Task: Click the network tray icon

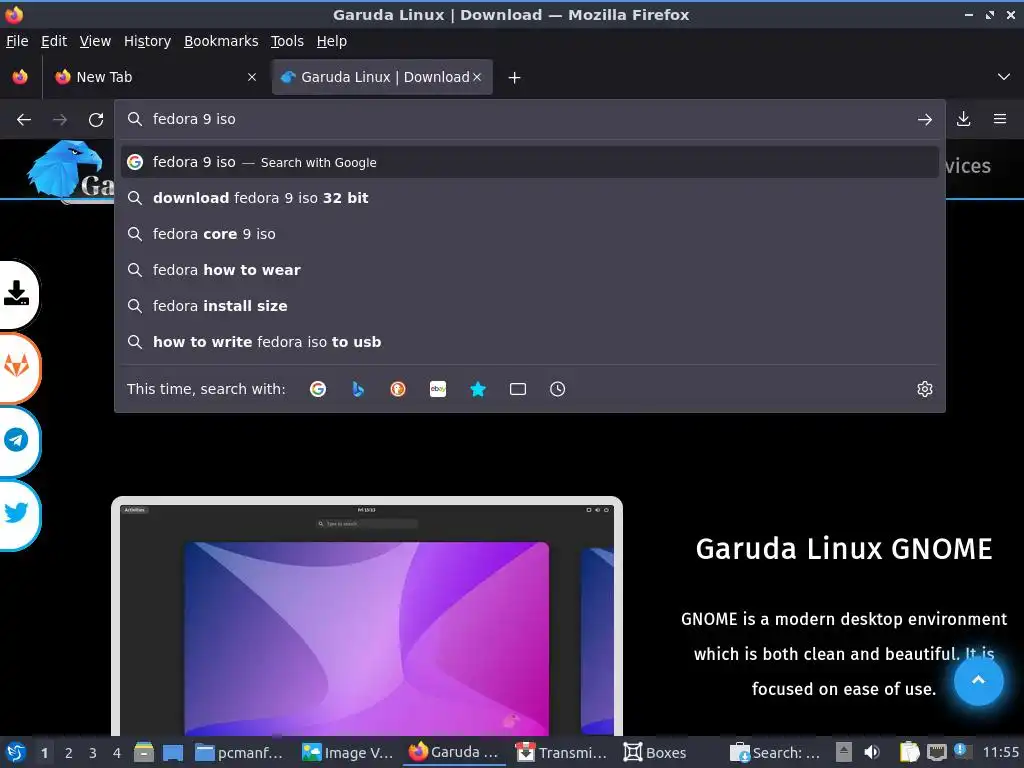Action: [x=937, y=752]
